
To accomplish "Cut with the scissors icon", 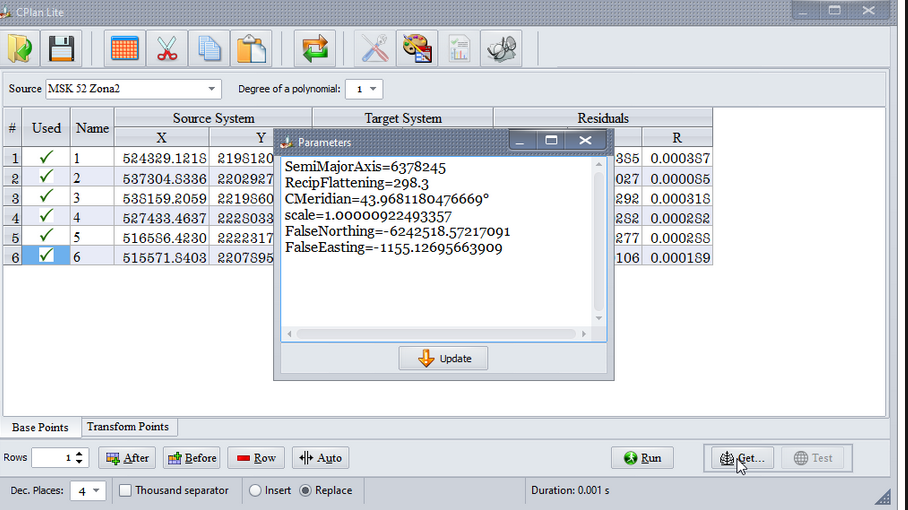I will click(167, 48).
